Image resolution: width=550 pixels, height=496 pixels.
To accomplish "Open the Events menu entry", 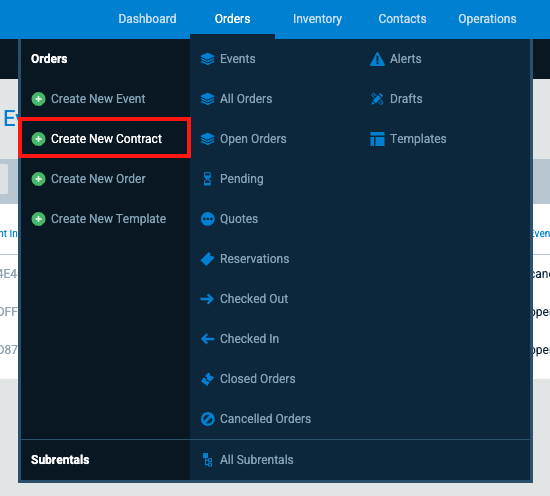I will [x=237, y=59].
